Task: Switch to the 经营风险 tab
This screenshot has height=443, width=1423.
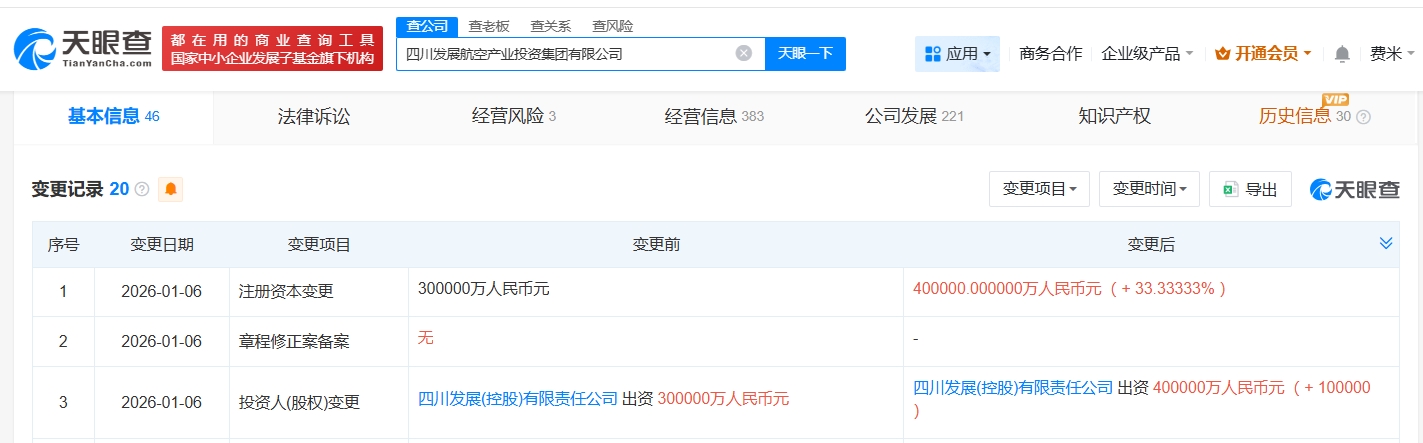Action: point(513,117)
